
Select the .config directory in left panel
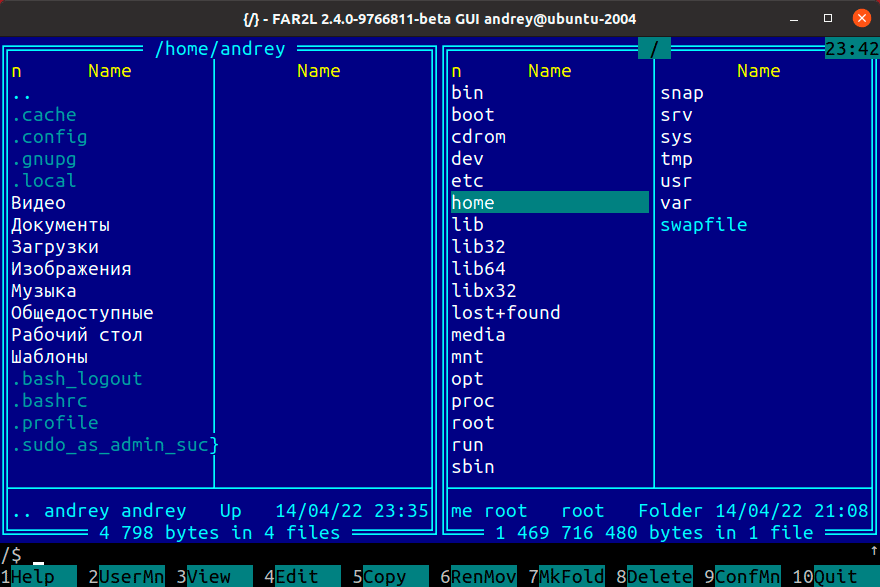pyautogui.click(x=50, y=137)
